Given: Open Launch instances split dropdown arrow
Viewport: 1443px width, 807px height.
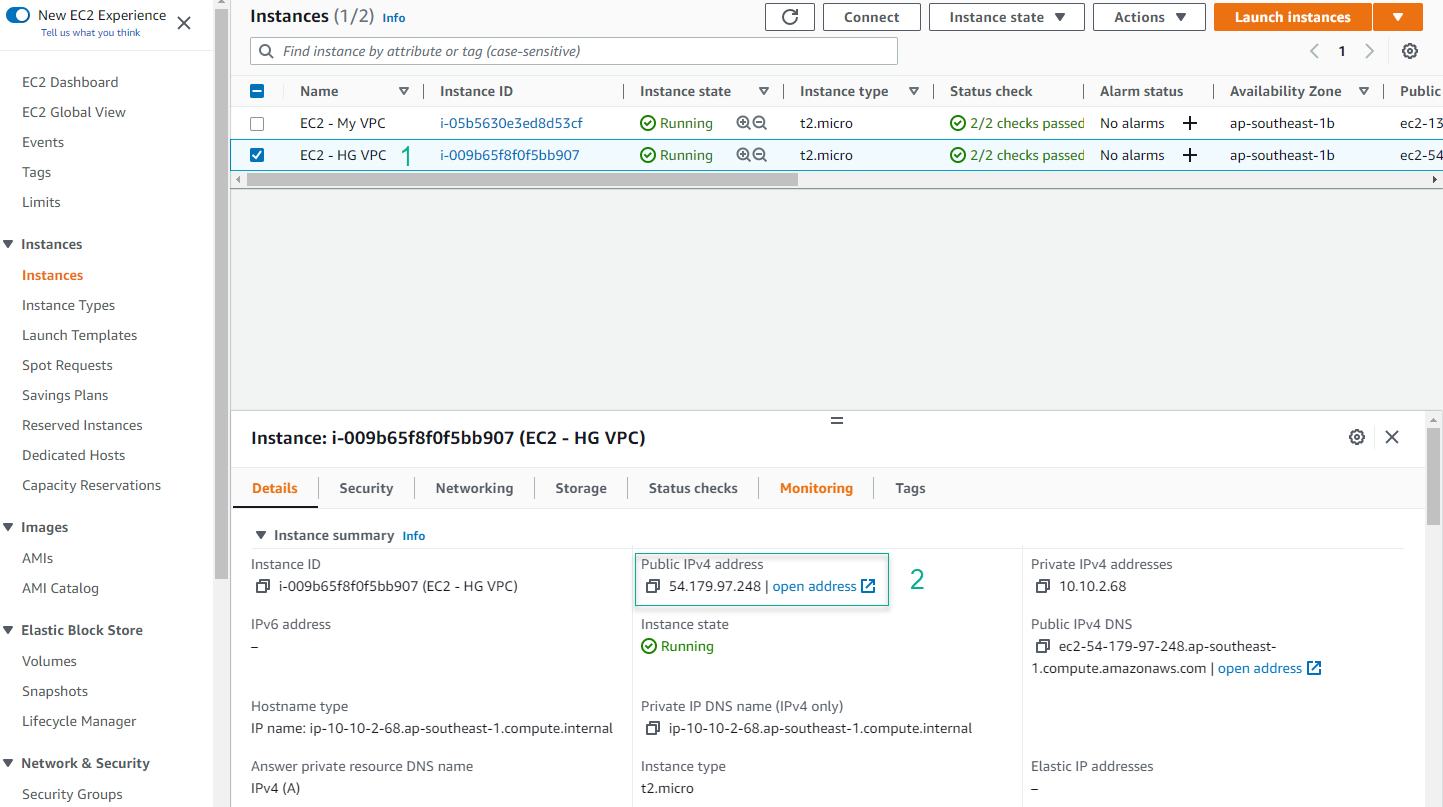Looking at the screenshot, I should click(1397, 17).
